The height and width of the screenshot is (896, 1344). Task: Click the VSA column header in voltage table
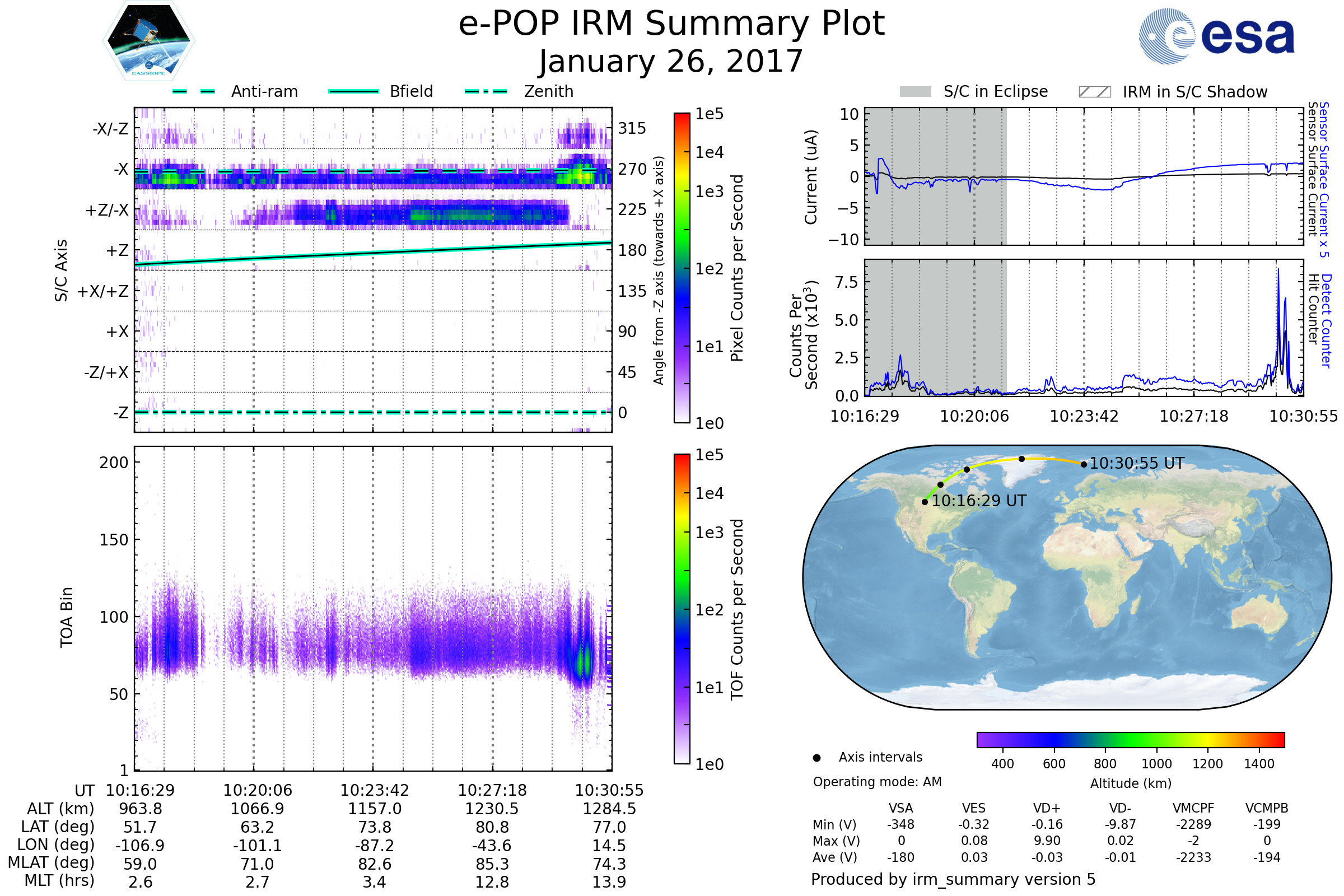pyautogui.click(x=900, y=808)
